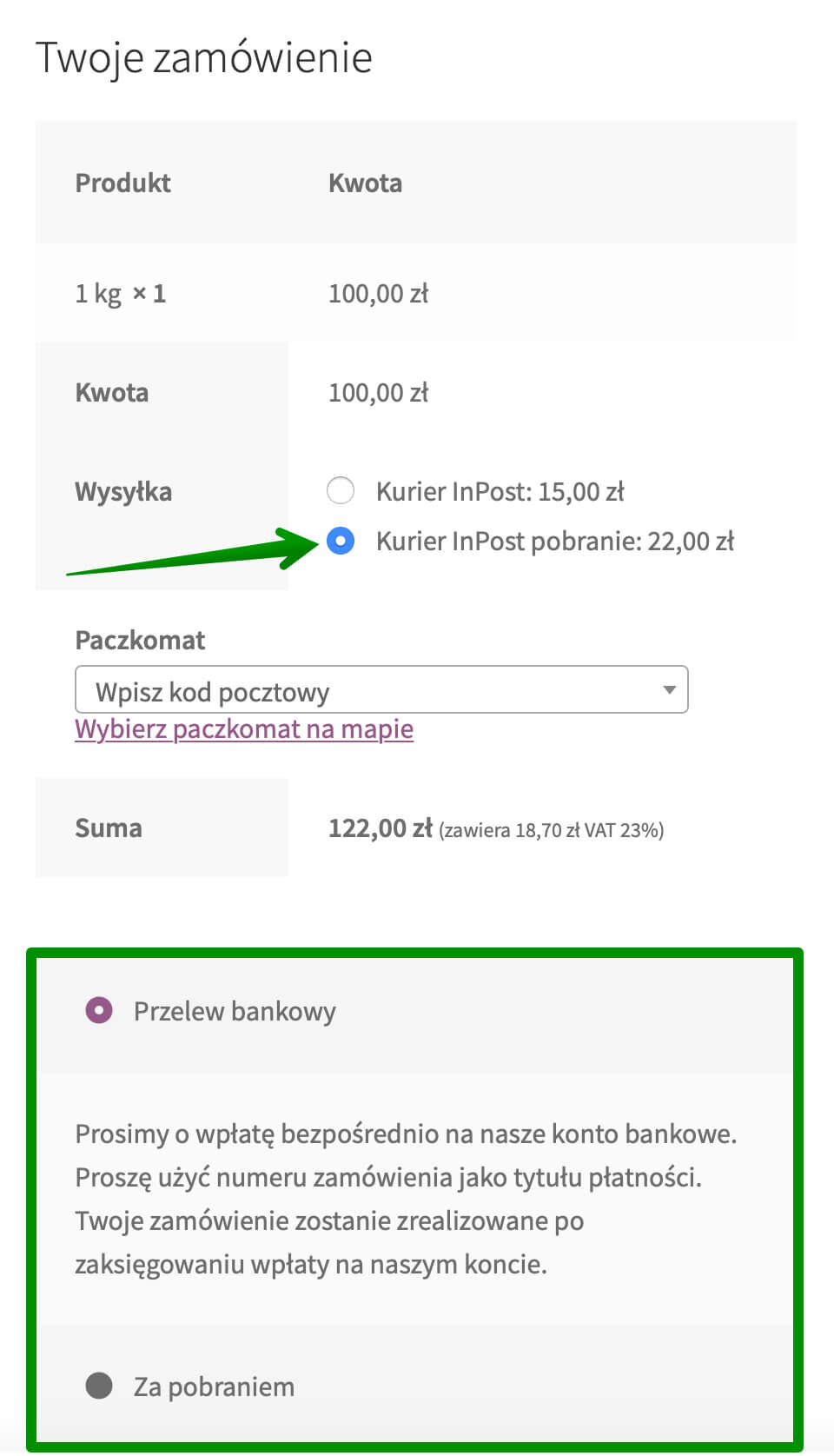
Task: Click the bank transfer instructions paragraph
Action: (406, 1199)
